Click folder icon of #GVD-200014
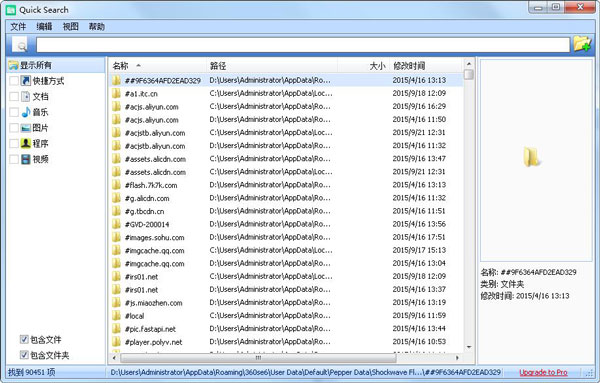The image size is (600, 383). click(116, 224)
